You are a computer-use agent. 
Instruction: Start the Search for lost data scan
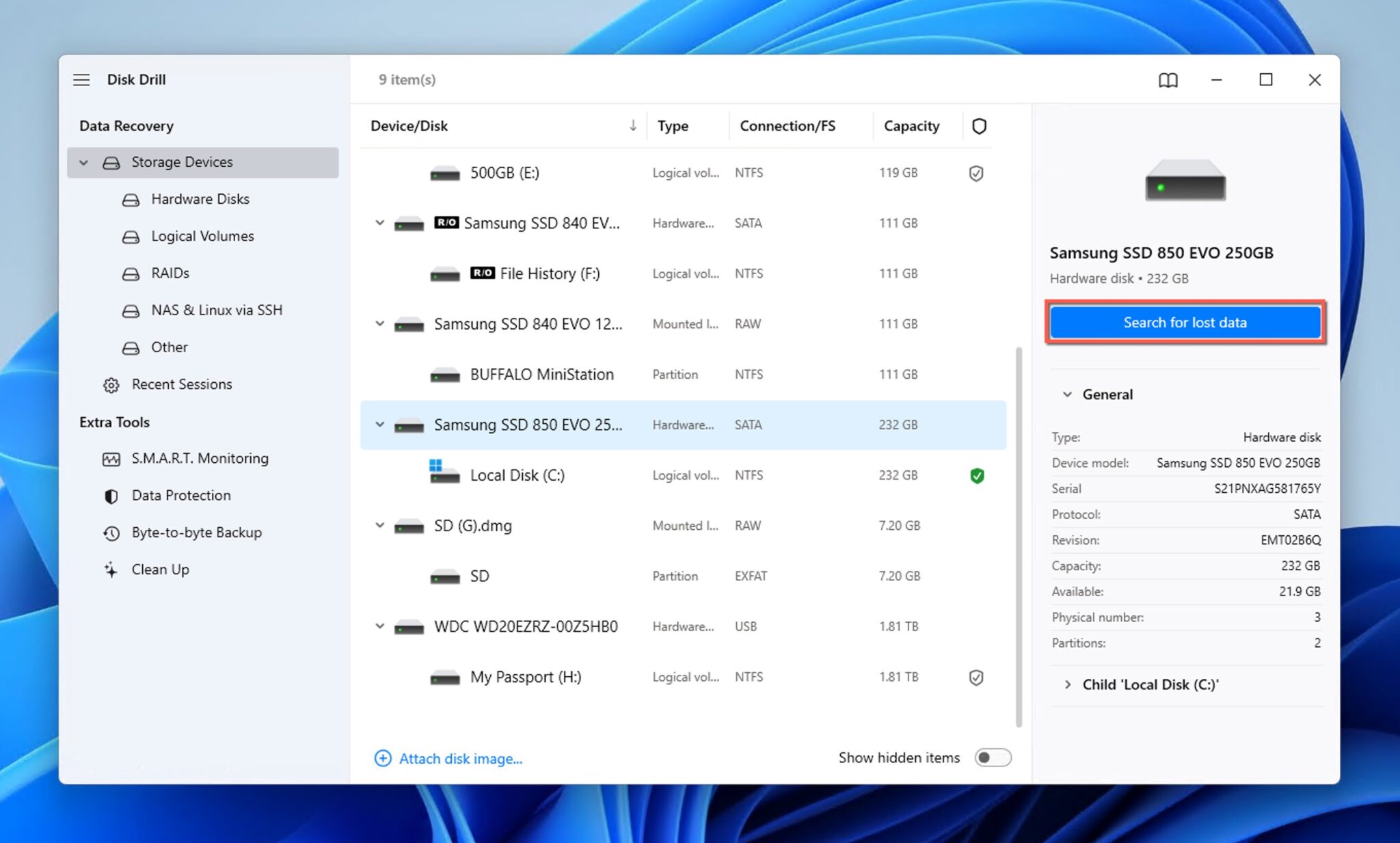(1185, 322)
